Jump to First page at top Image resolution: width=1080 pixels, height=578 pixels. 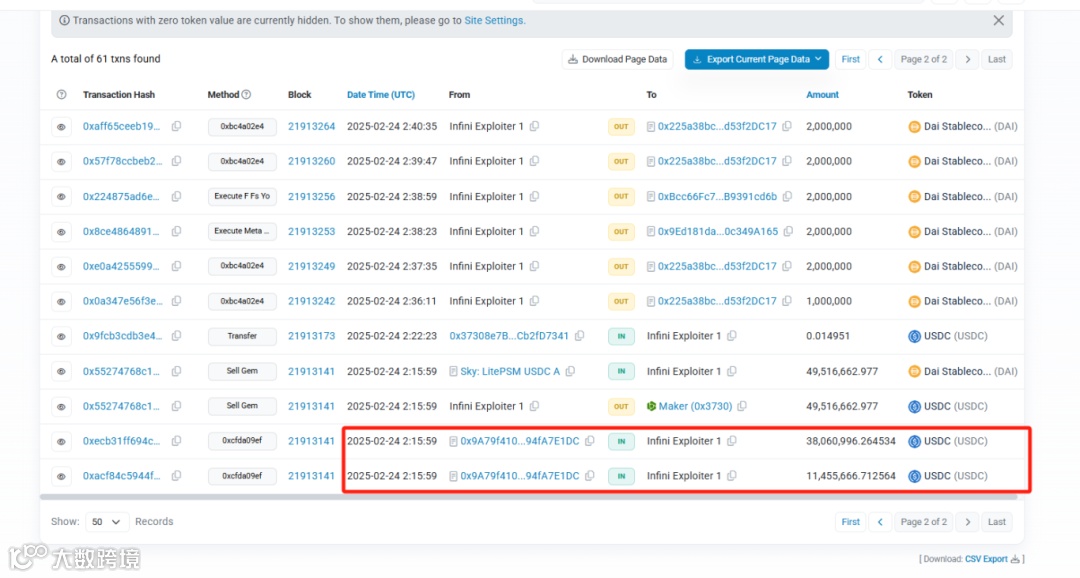pyautogui.click(x=851, y=59)
